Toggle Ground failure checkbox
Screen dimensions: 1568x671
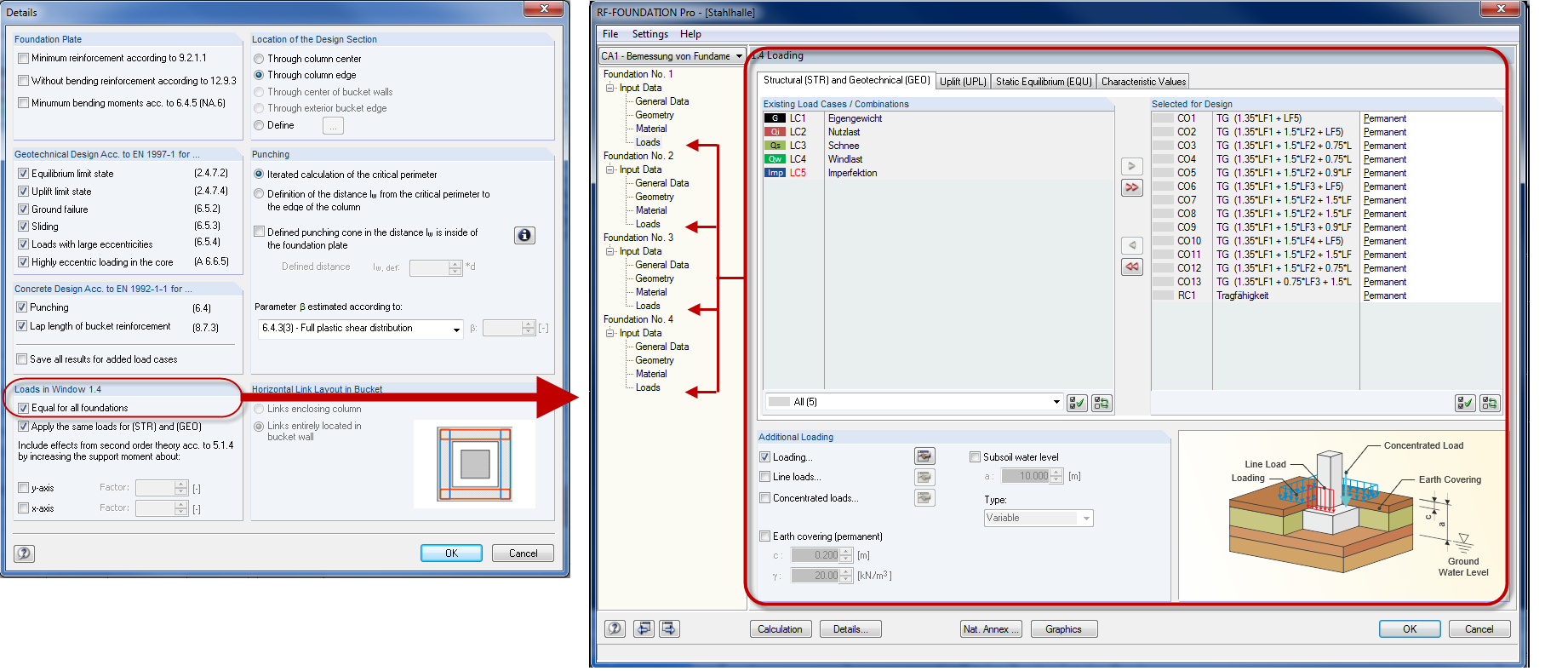point(23,209)
